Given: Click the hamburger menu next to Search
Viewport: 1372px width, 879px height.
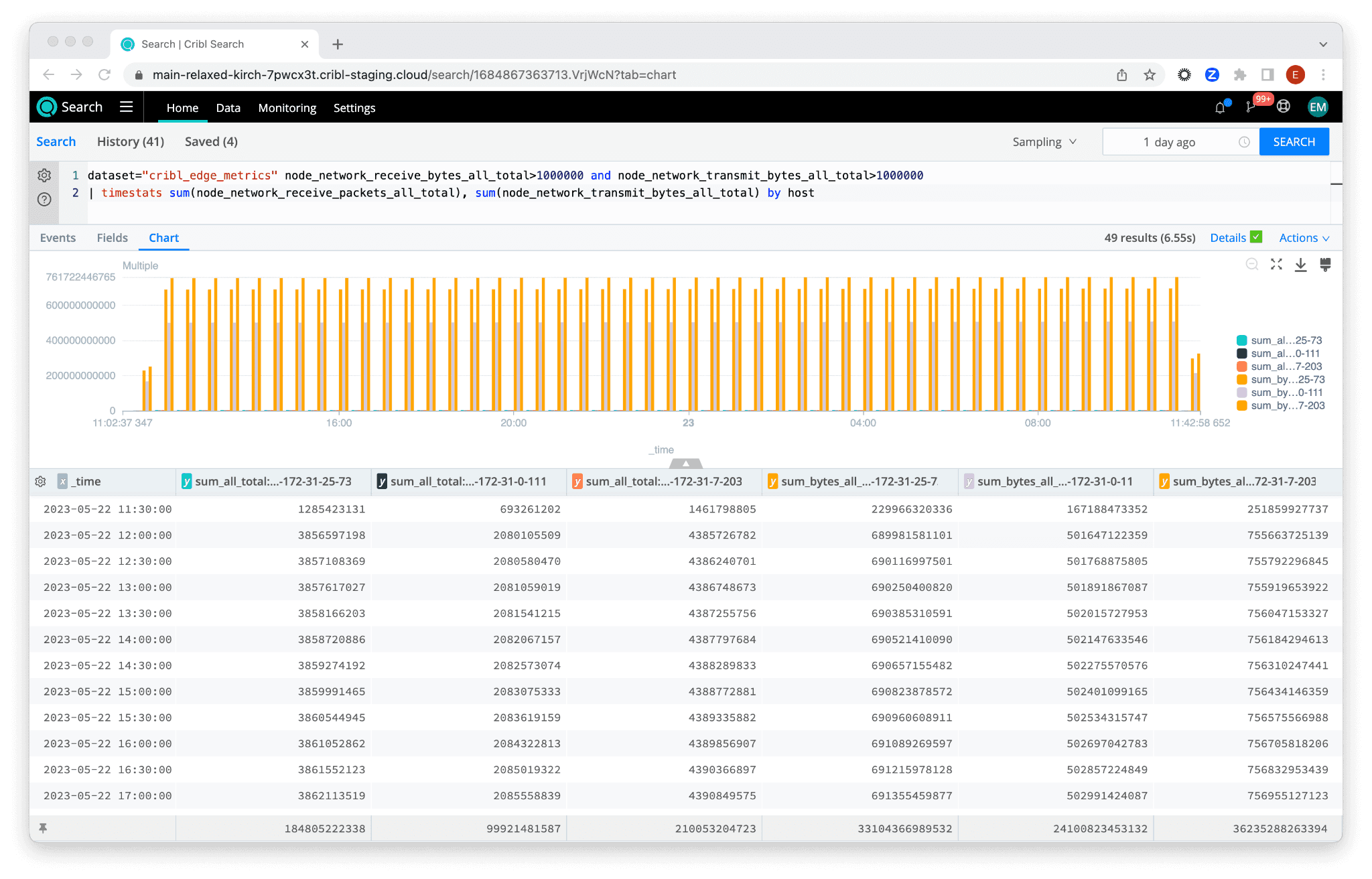Looking at the screenshot, I should point(126,107).
